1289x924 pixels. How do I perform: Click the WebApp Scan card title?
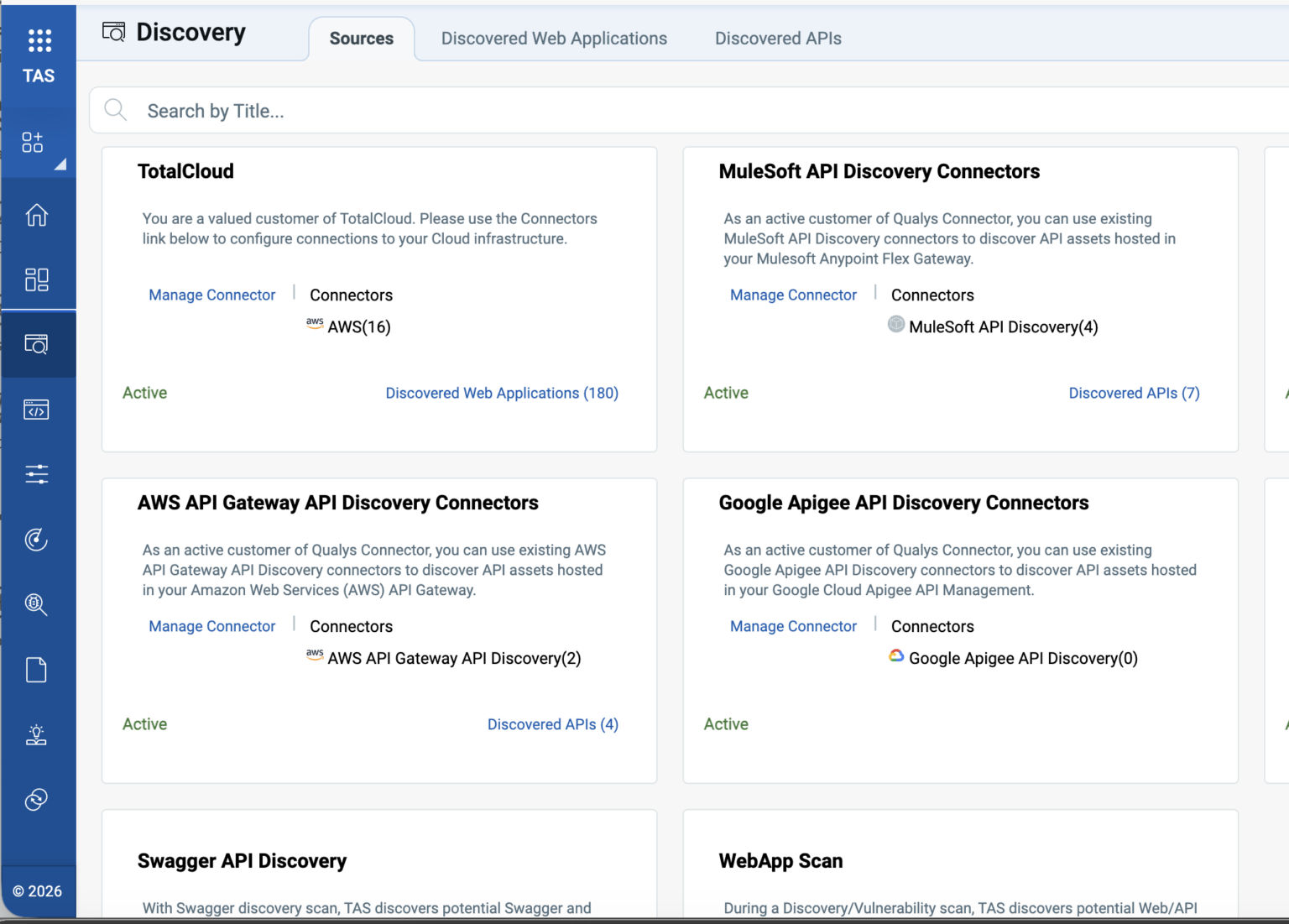pyautogui.click(x=780, y=861)
